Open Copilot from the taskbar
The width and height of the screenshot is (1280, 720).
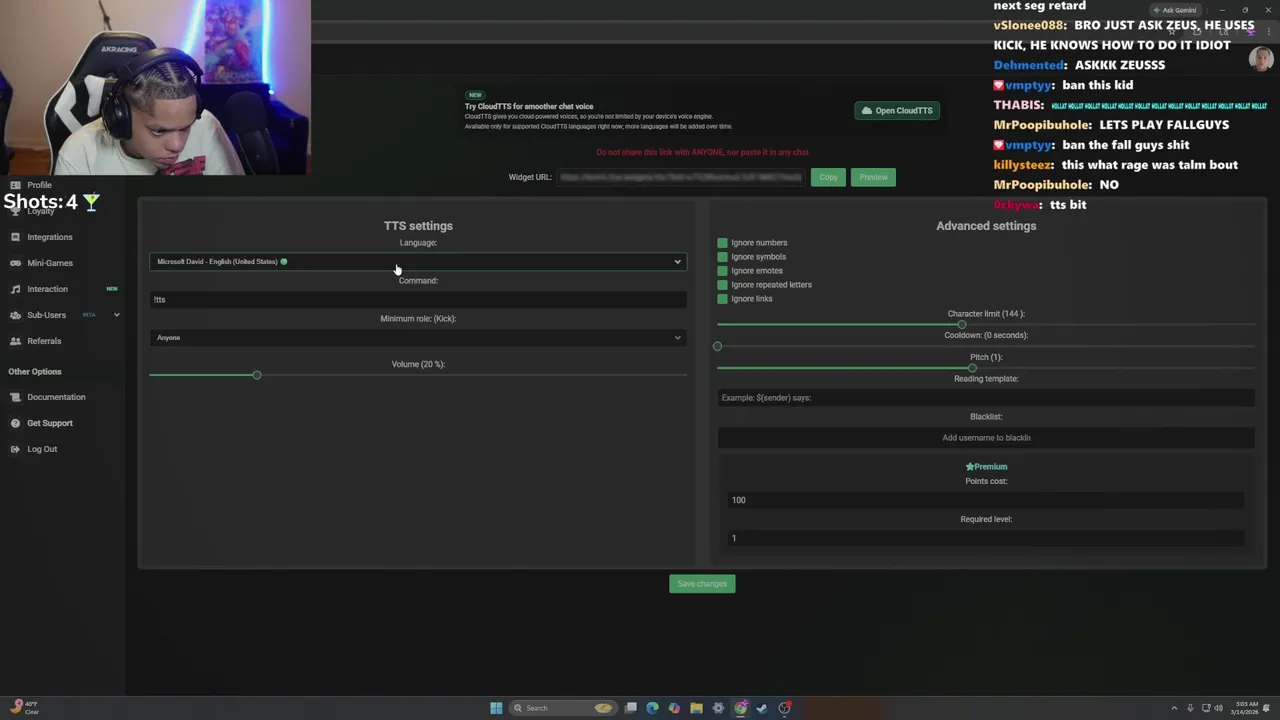[x=674, y=708]
